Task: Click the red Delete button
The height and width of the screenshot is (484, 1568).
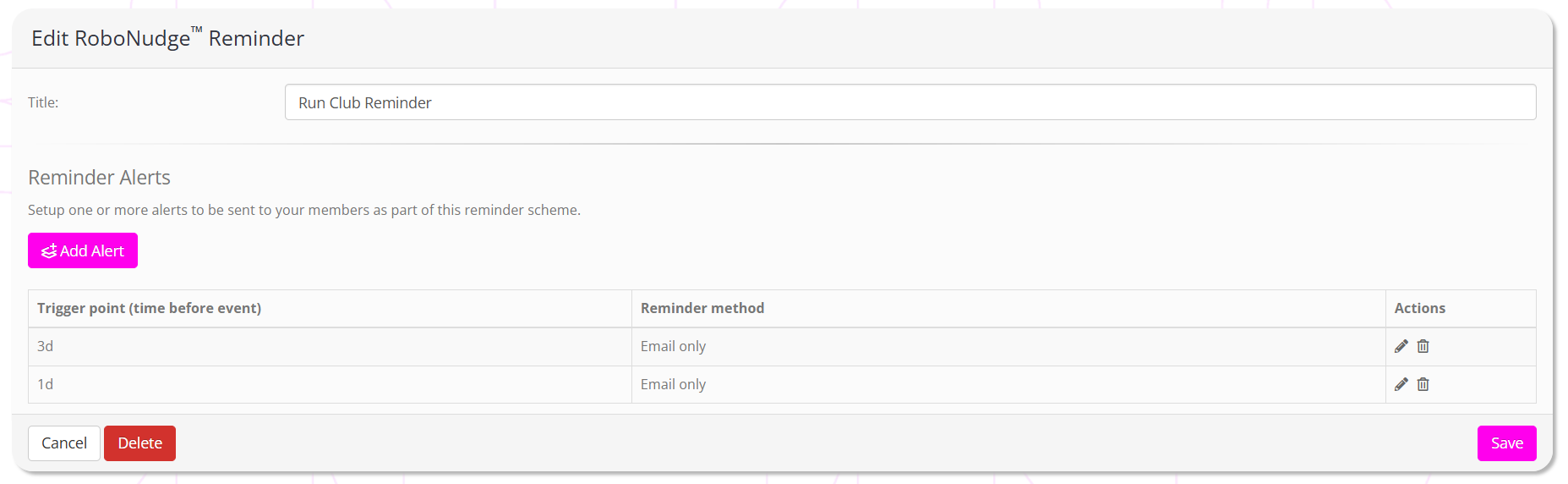Action: (139, 443)
